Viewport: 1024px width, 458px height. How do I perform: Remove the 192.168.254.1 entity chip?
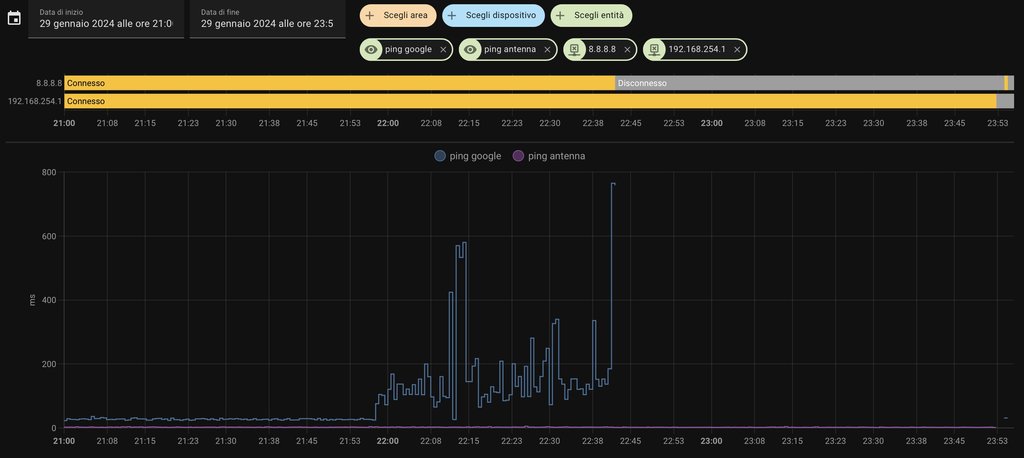737,49
